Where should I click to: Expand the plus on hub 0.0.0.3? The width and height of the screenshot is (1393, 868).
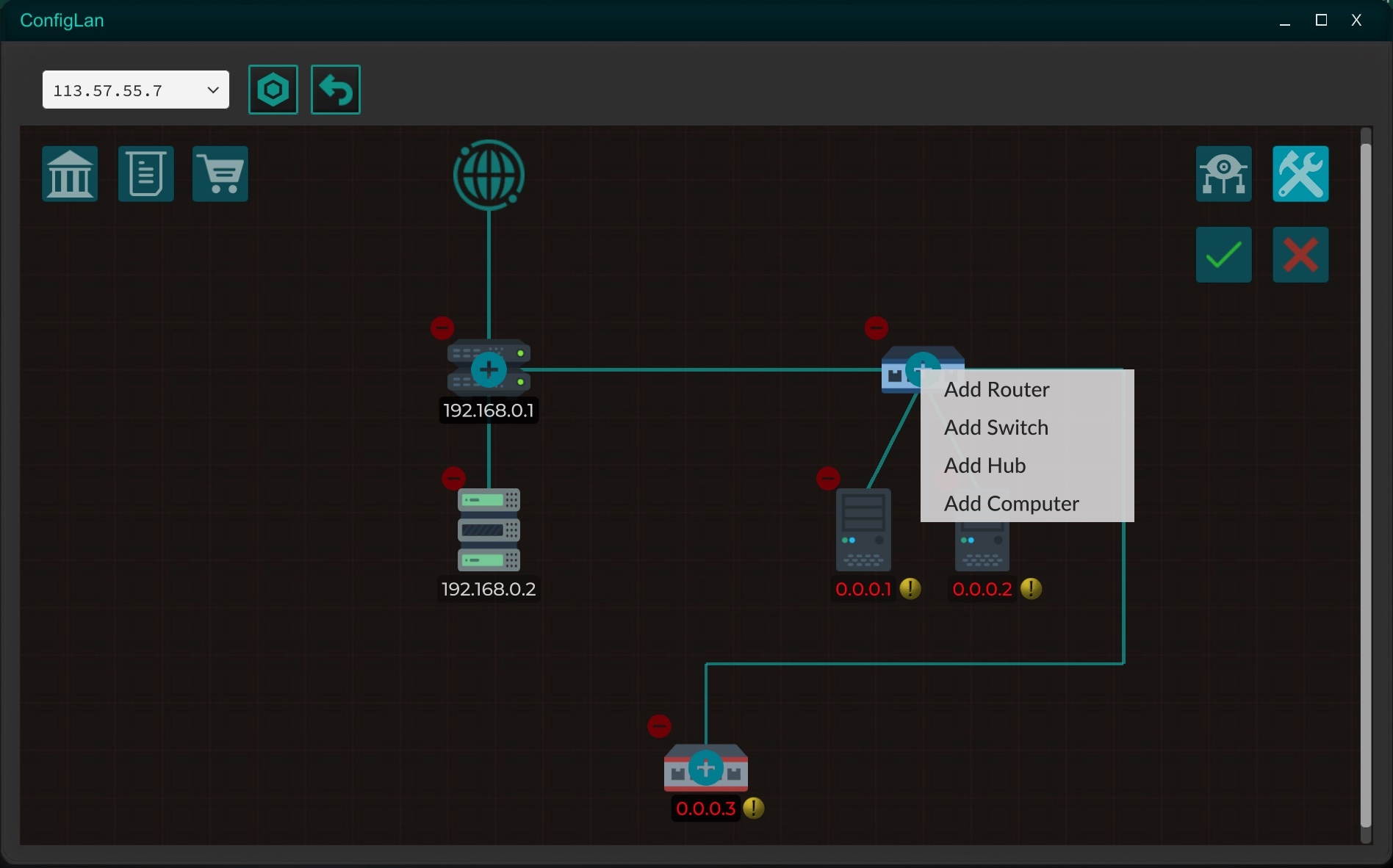pyautogui.click(x=705, y=769)
